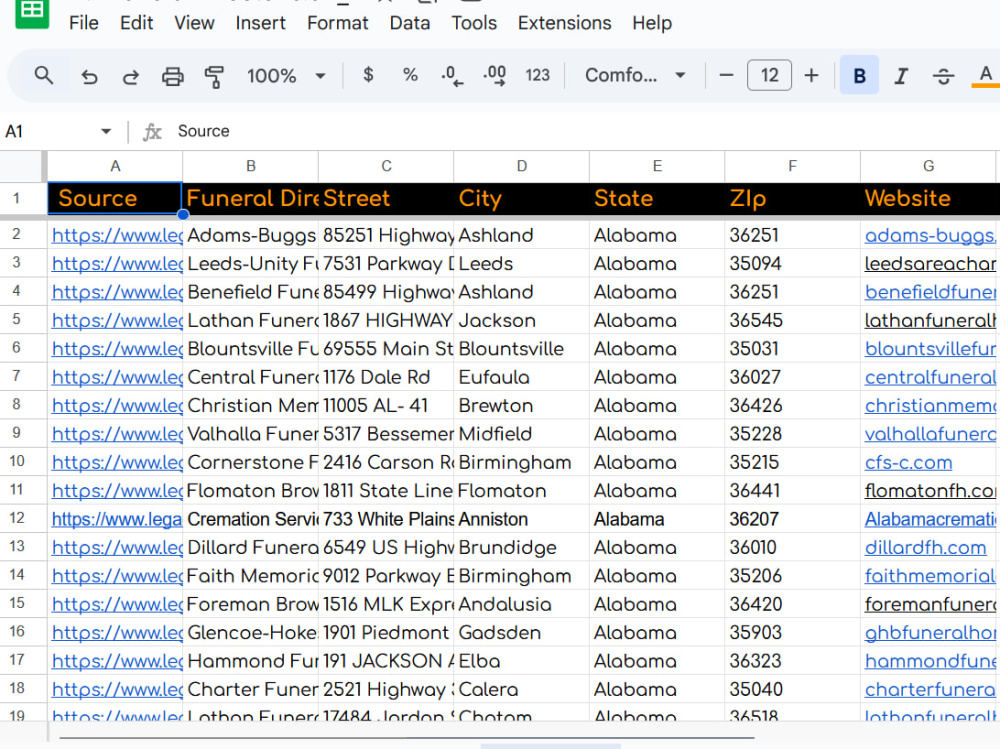Screen dimensions: 1000x749
Task: Select the cell containing Eufaula
Action: [522, 377]
